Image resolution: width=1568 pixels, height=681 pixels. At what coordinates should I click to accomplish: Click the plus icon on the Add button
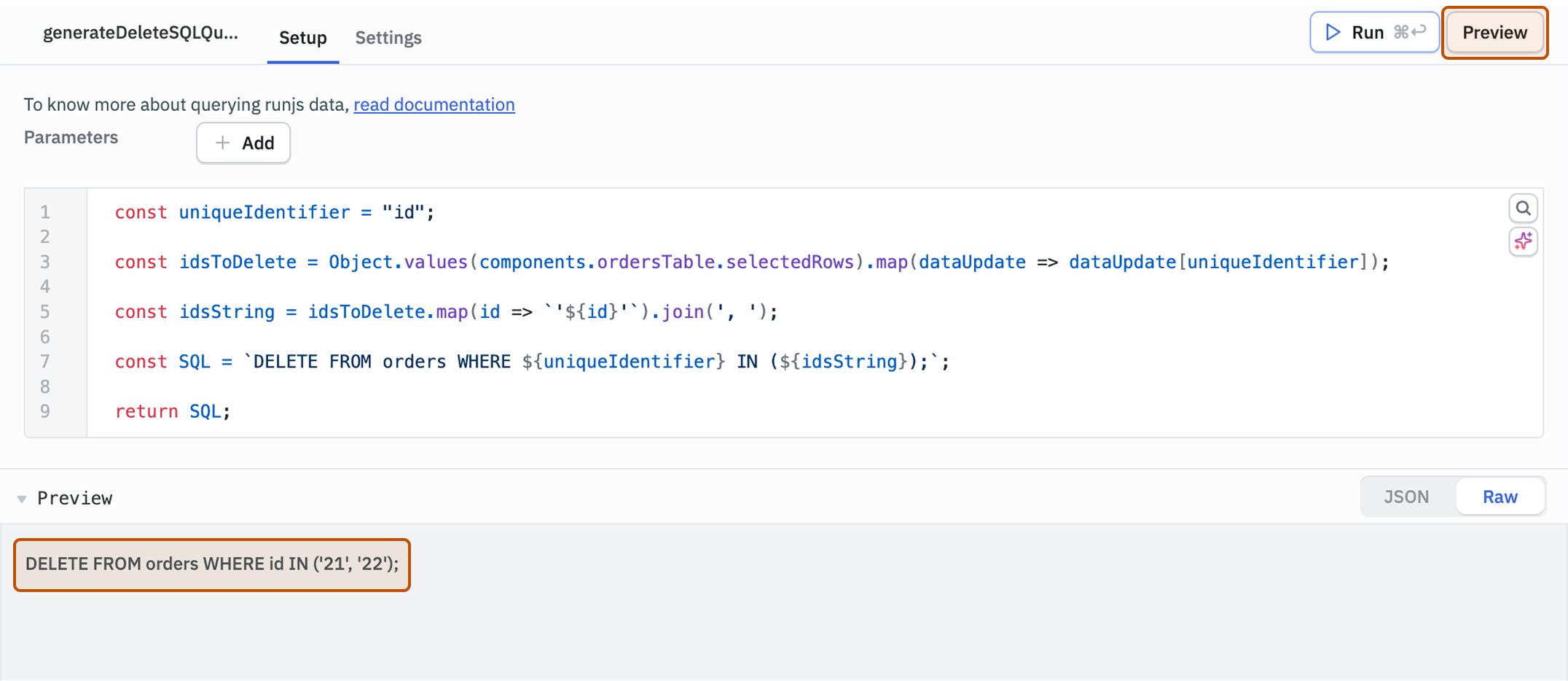[223, 143]
